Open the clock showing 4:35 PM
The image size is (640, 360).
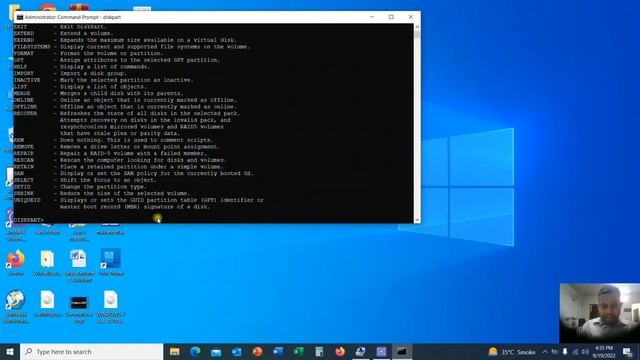click(x=604, y=351)
